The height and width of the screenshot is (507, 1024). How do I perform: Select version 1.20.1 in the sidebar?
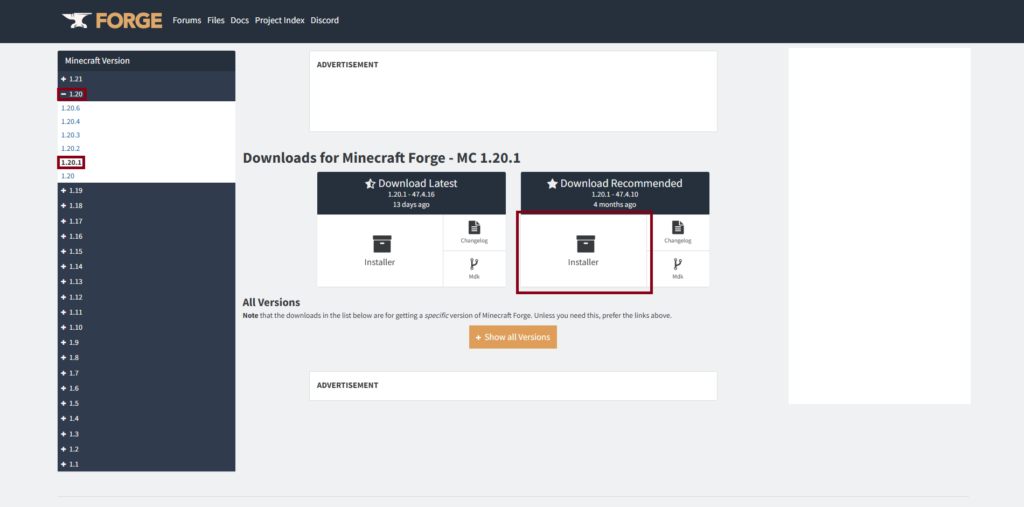pos(71,162)
